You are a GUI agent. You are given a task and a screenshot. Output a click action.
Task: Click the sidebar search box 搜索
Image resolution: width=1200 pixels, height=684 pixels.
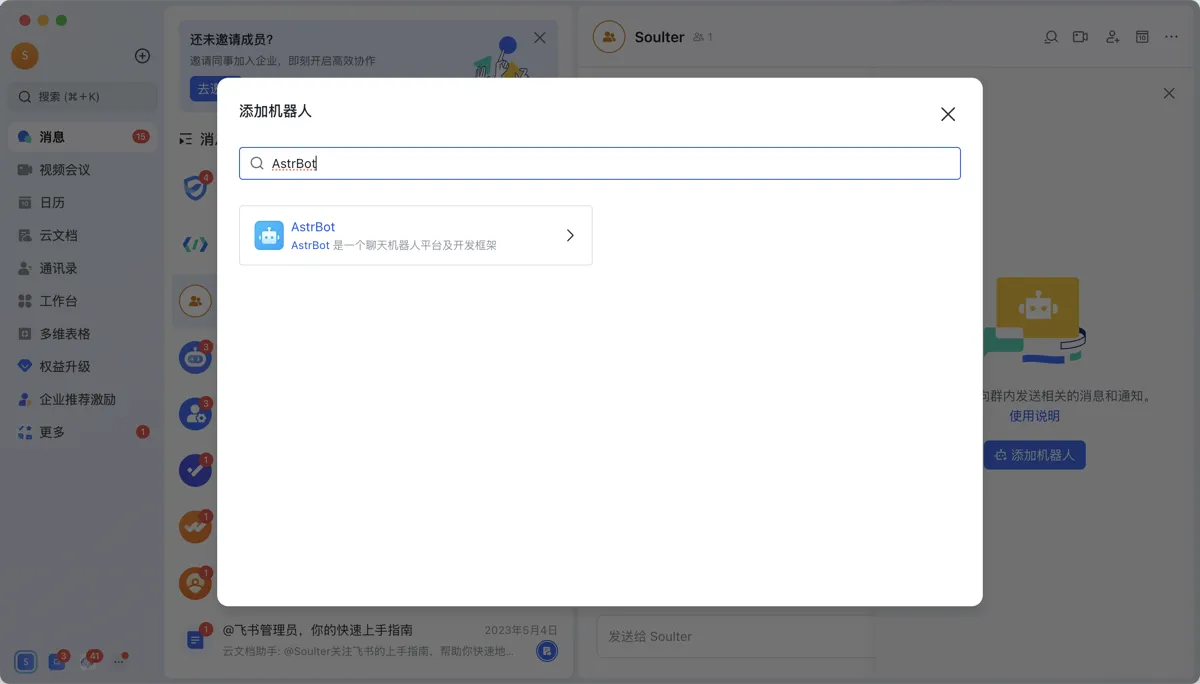point(82,97)
